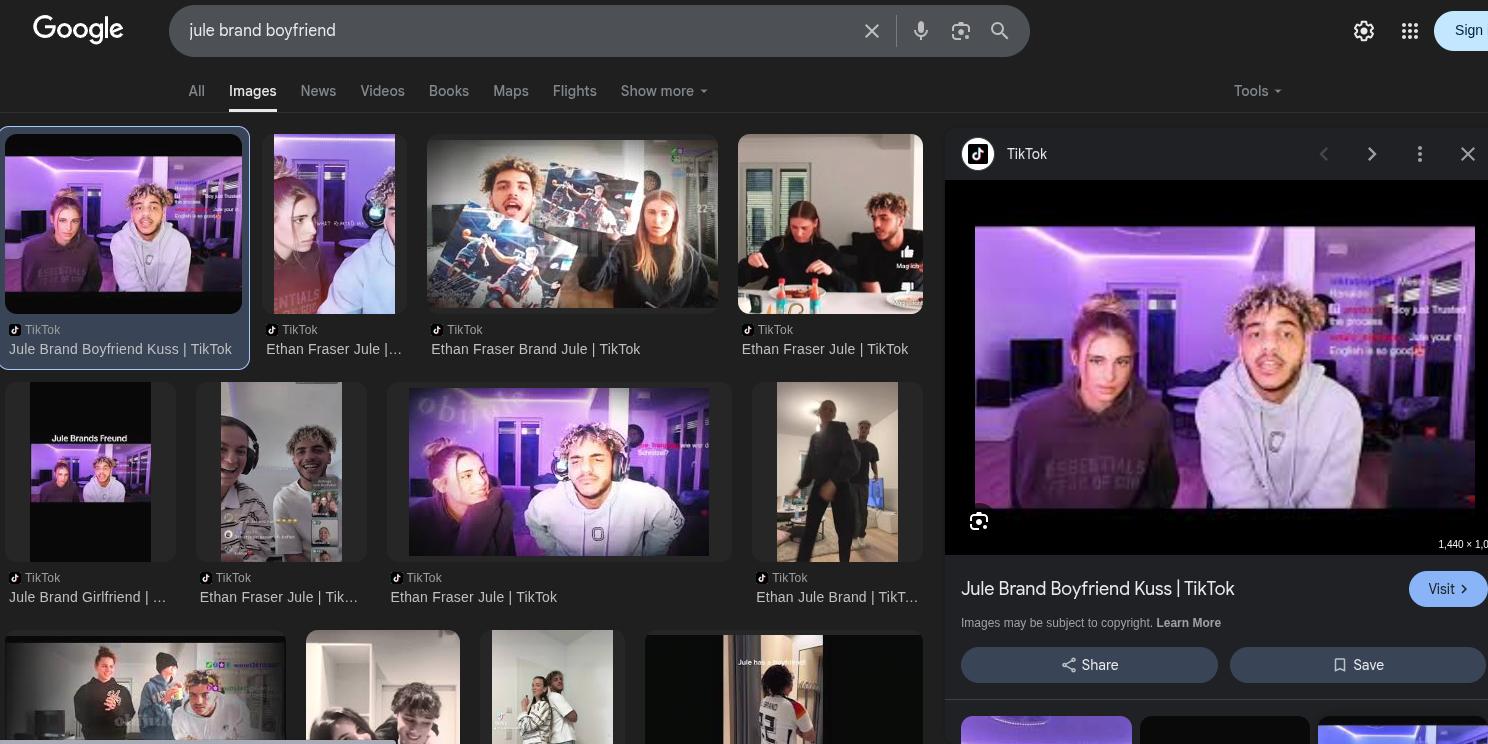Click the Sign in button

click(x=1462, y=31)
